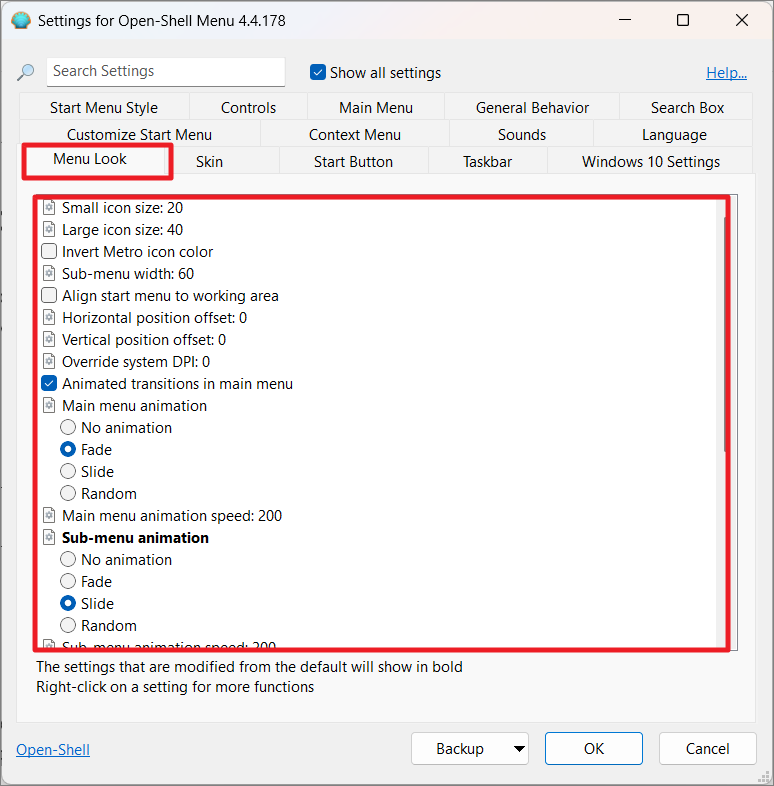Switch to Sounds tab
This screenshot has height=786, width=774.
click(x=522, y=134)
